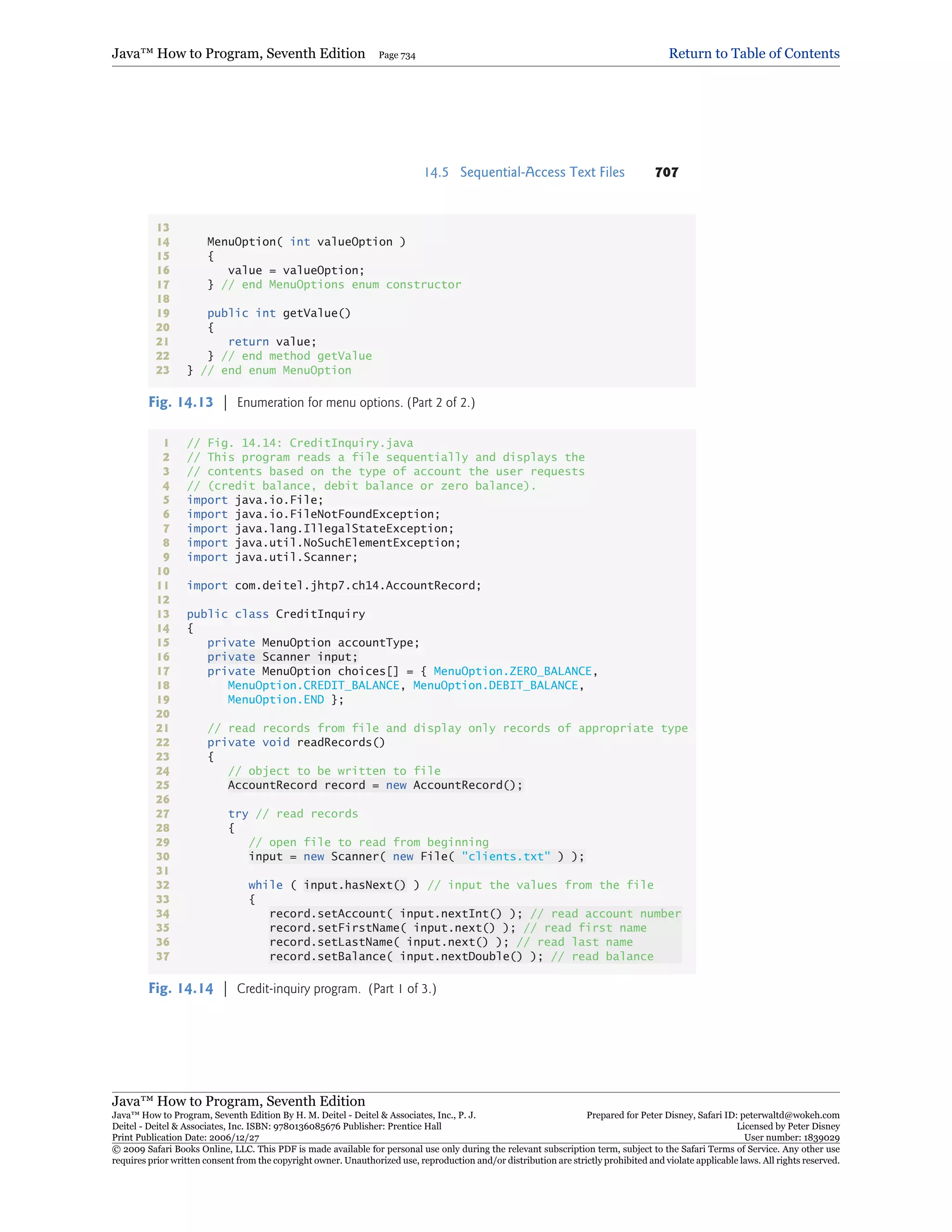Click the Java How to Program header title
This screenshot has height=1232, width=952.
(238, 53)
